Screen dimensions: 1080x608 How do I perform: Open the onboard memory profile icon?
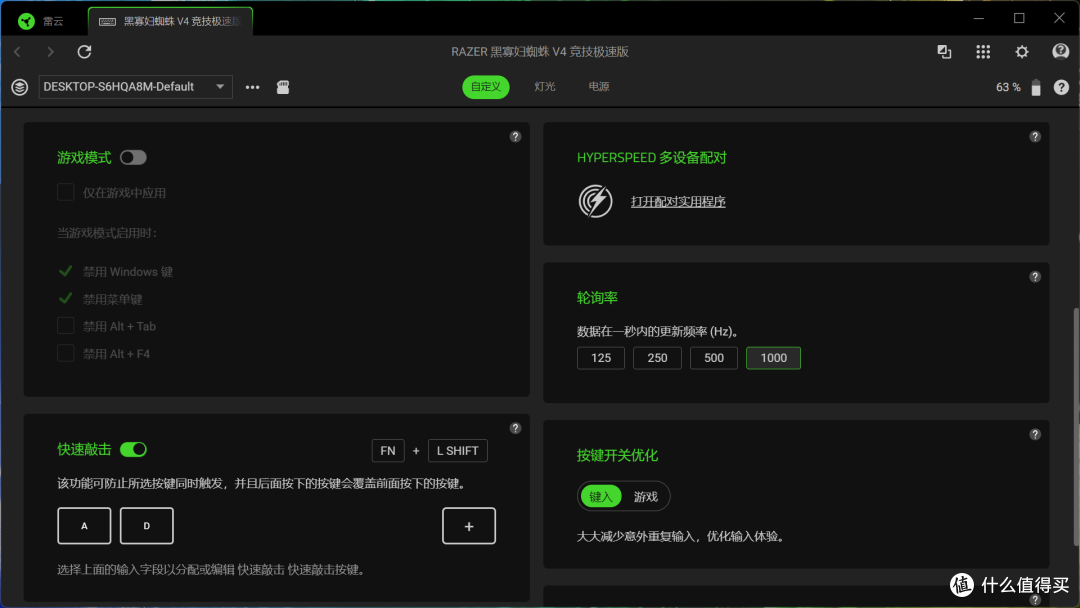click(283, 87)
